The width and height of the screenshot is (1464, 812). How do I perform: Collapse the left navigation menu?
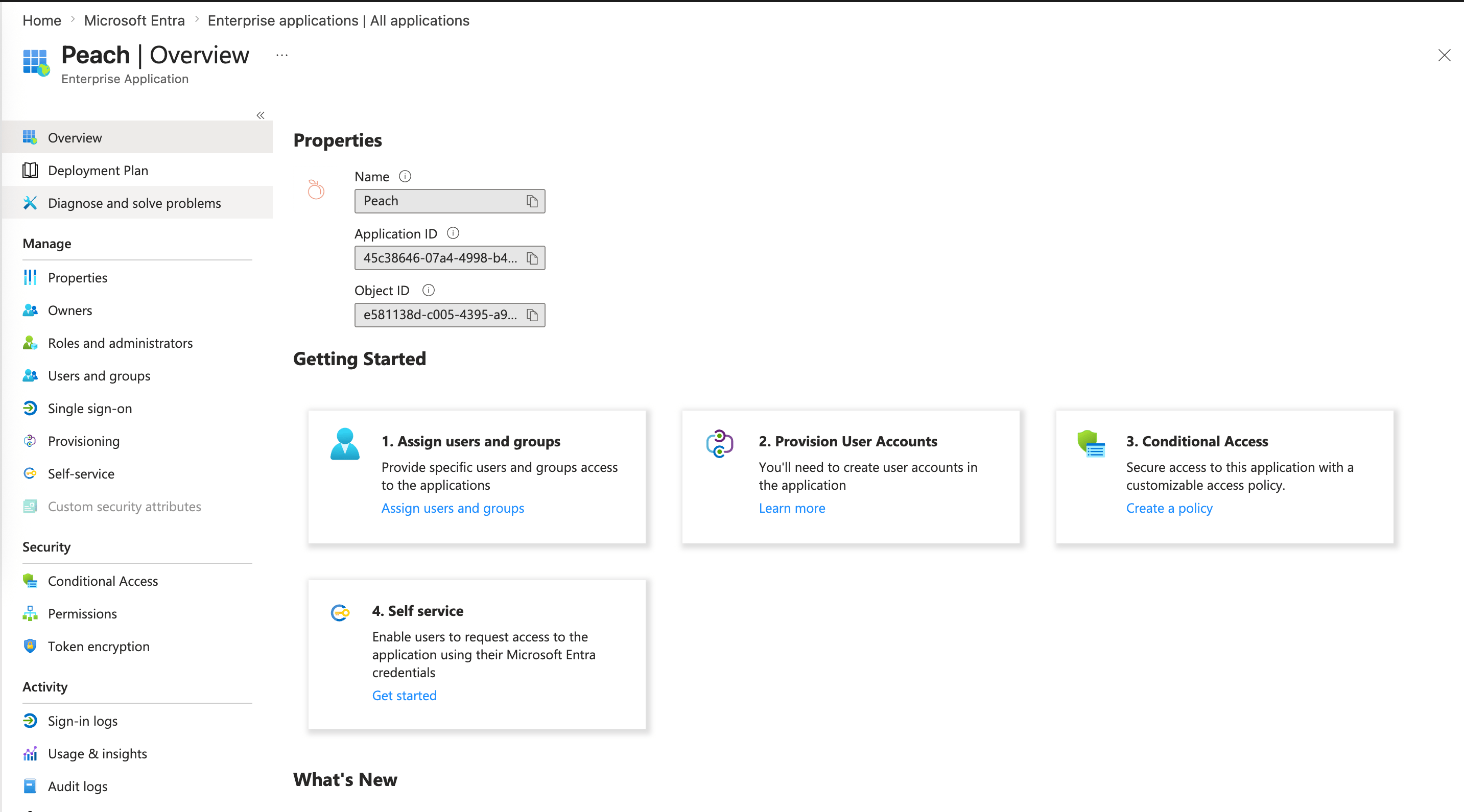pos(261,115)
